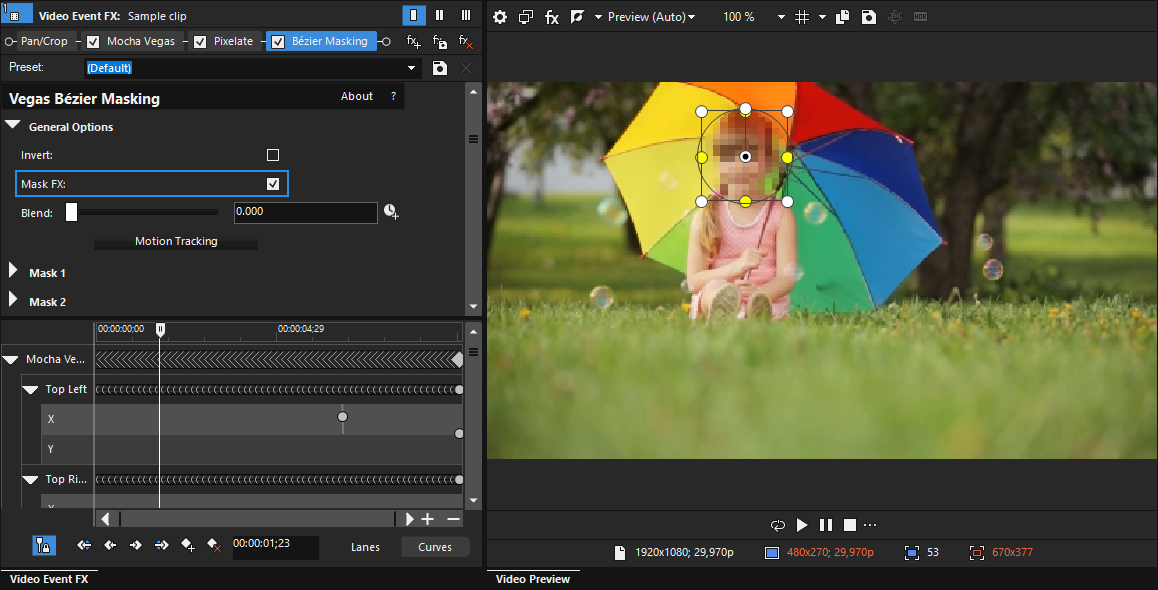Switch to the Video Preview tab
Viewport: 1158px width, 590px height.
point(533,579)
